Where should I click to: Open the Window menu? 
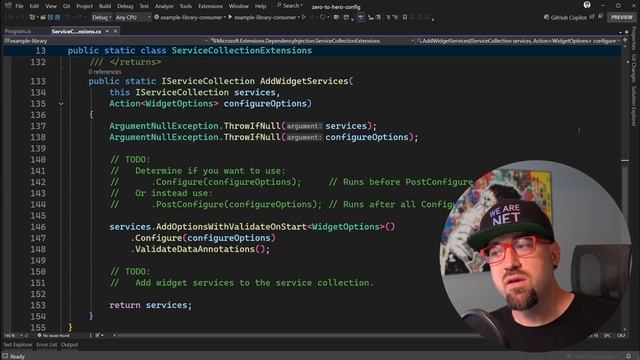coord(239,6)
